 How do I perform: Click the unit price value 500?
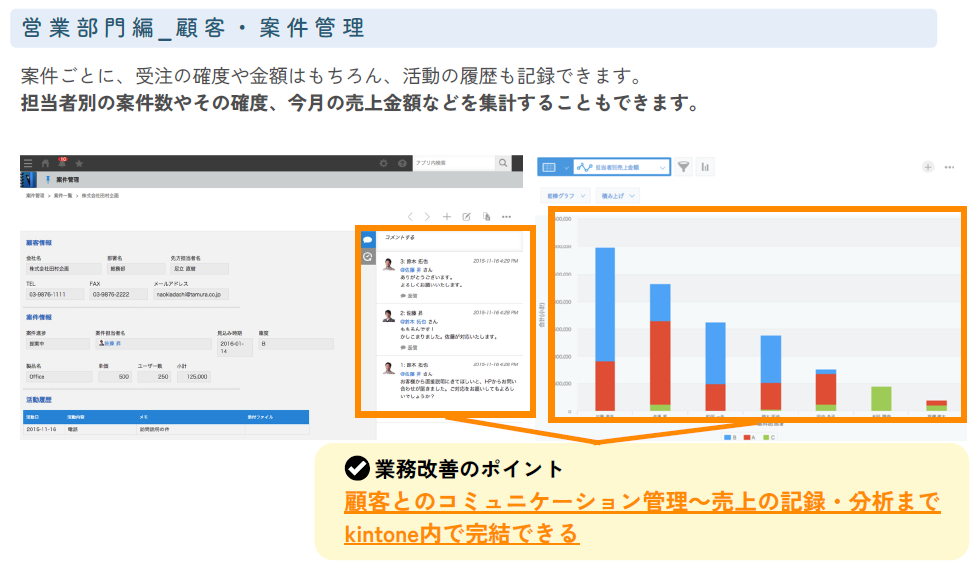point(115,377)
